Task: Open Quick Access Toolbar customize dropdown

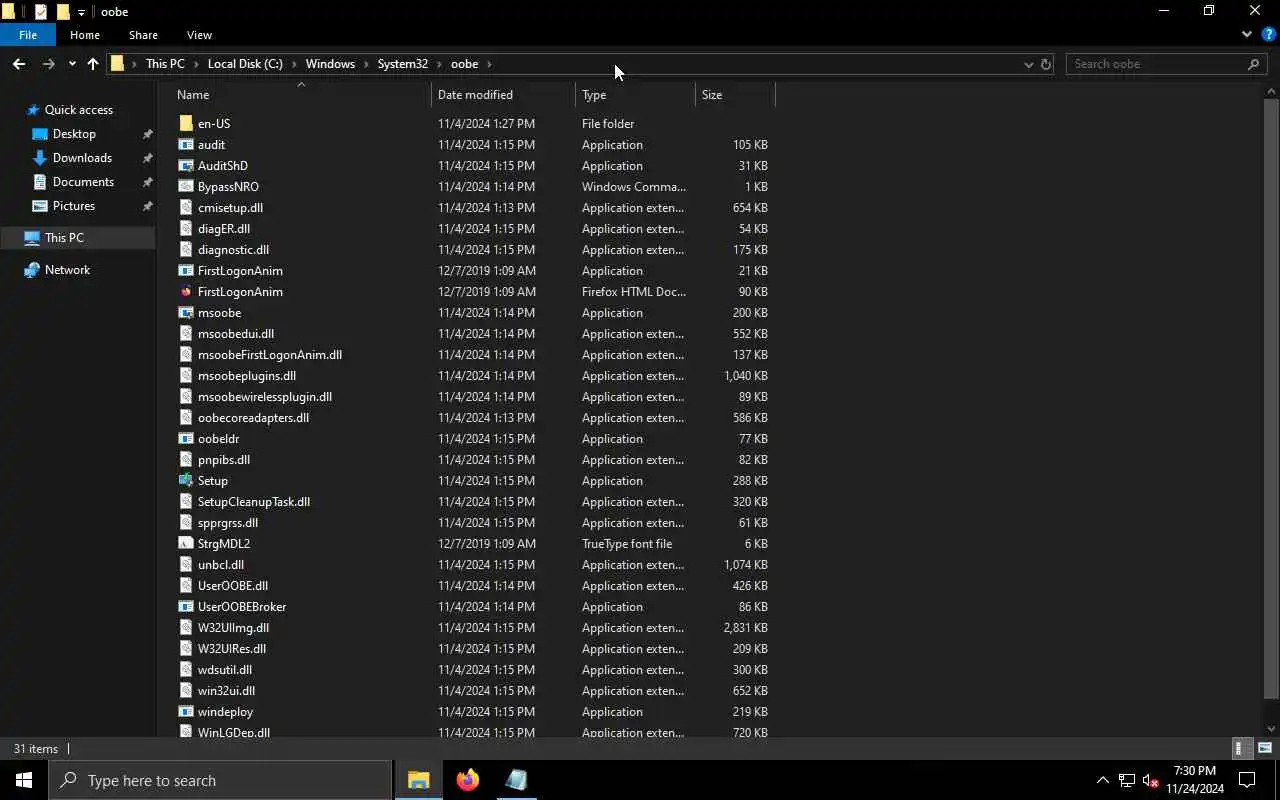Action: 82,12
